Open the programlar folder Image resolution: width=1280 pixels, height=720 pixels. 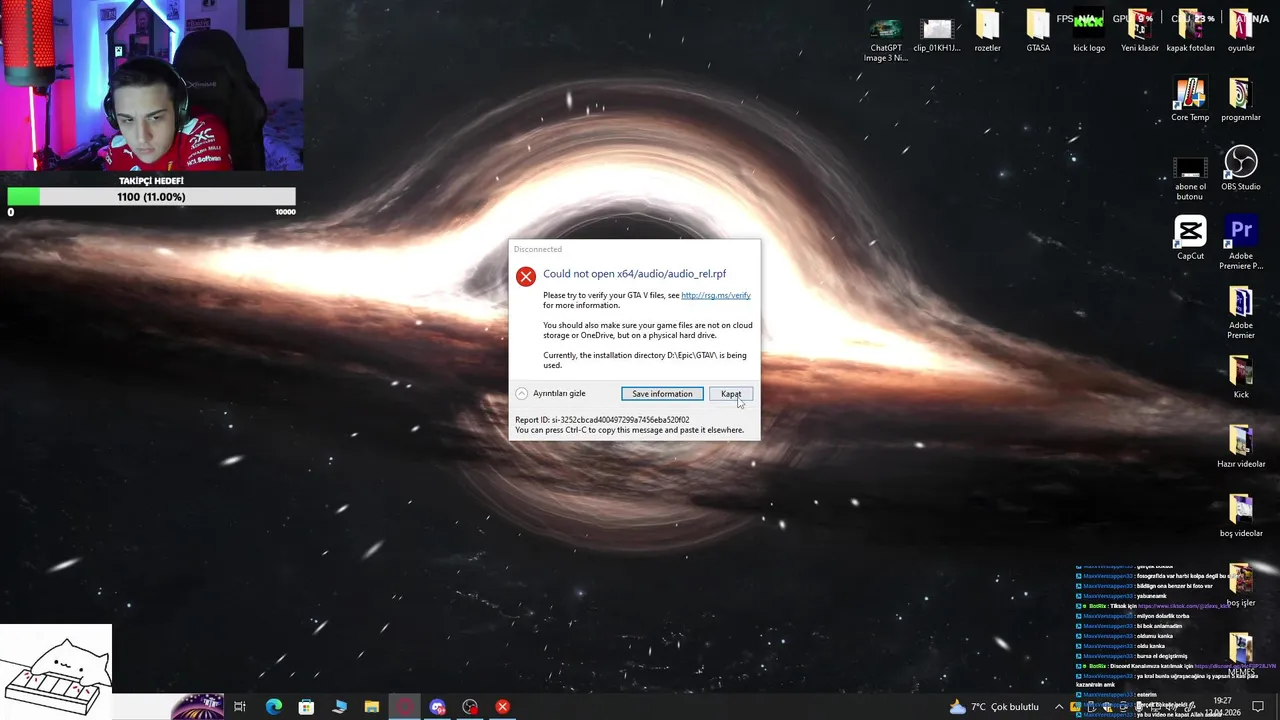pos(1241,101)
